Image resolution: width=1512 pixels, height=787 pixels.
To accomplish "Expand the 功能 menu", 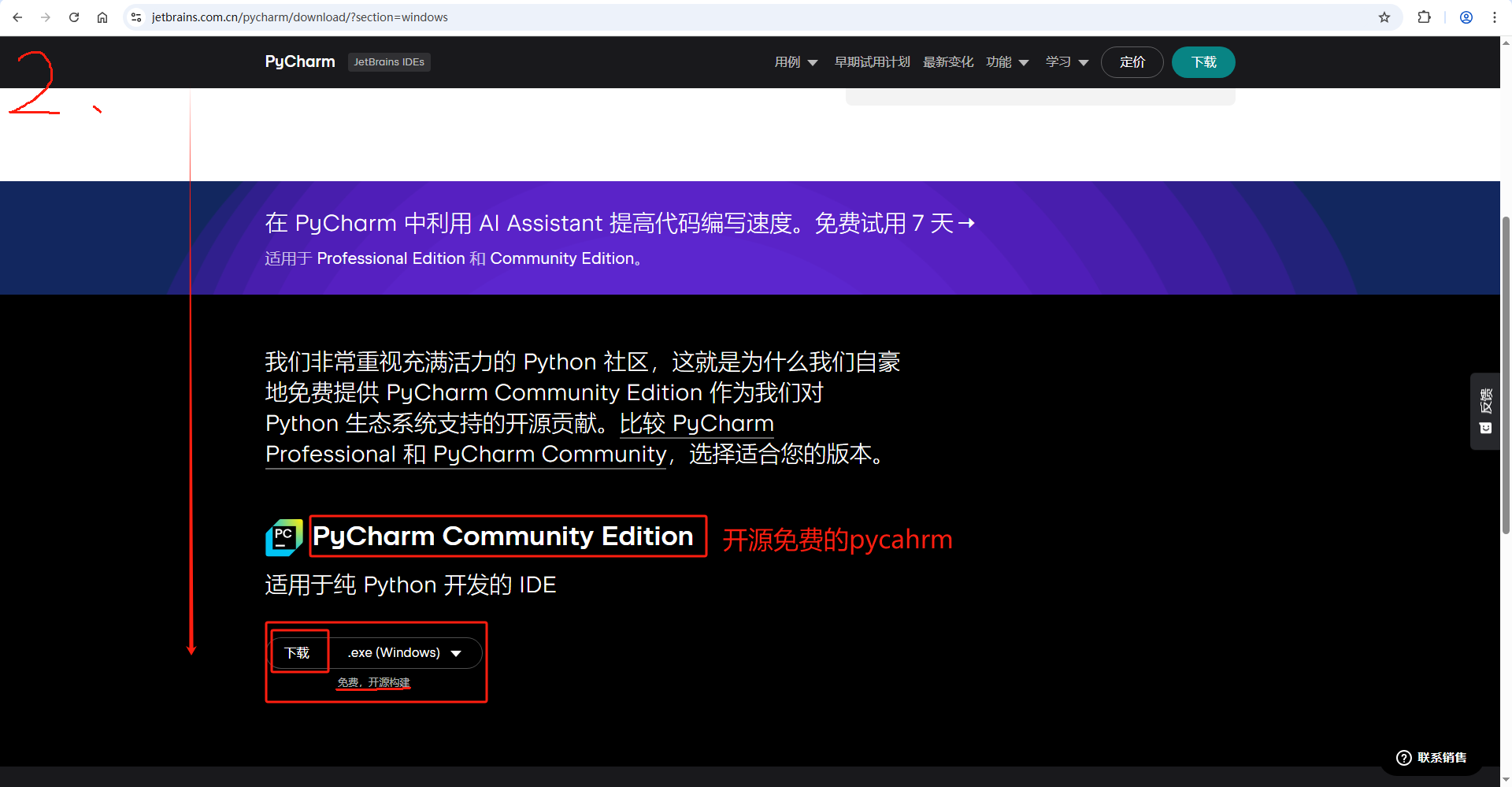I will coord(1007,62).
